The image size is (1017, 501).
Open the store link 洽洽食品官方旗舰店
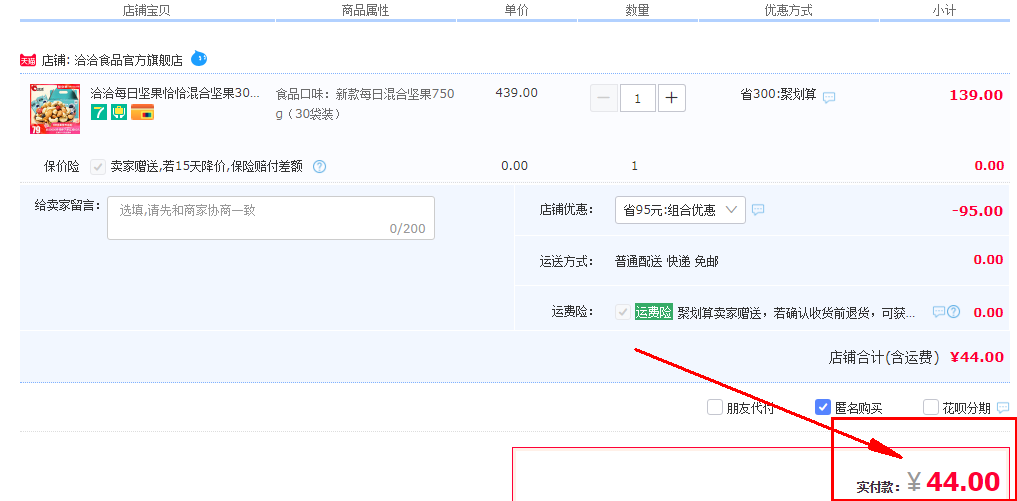[x=128, y=60]
